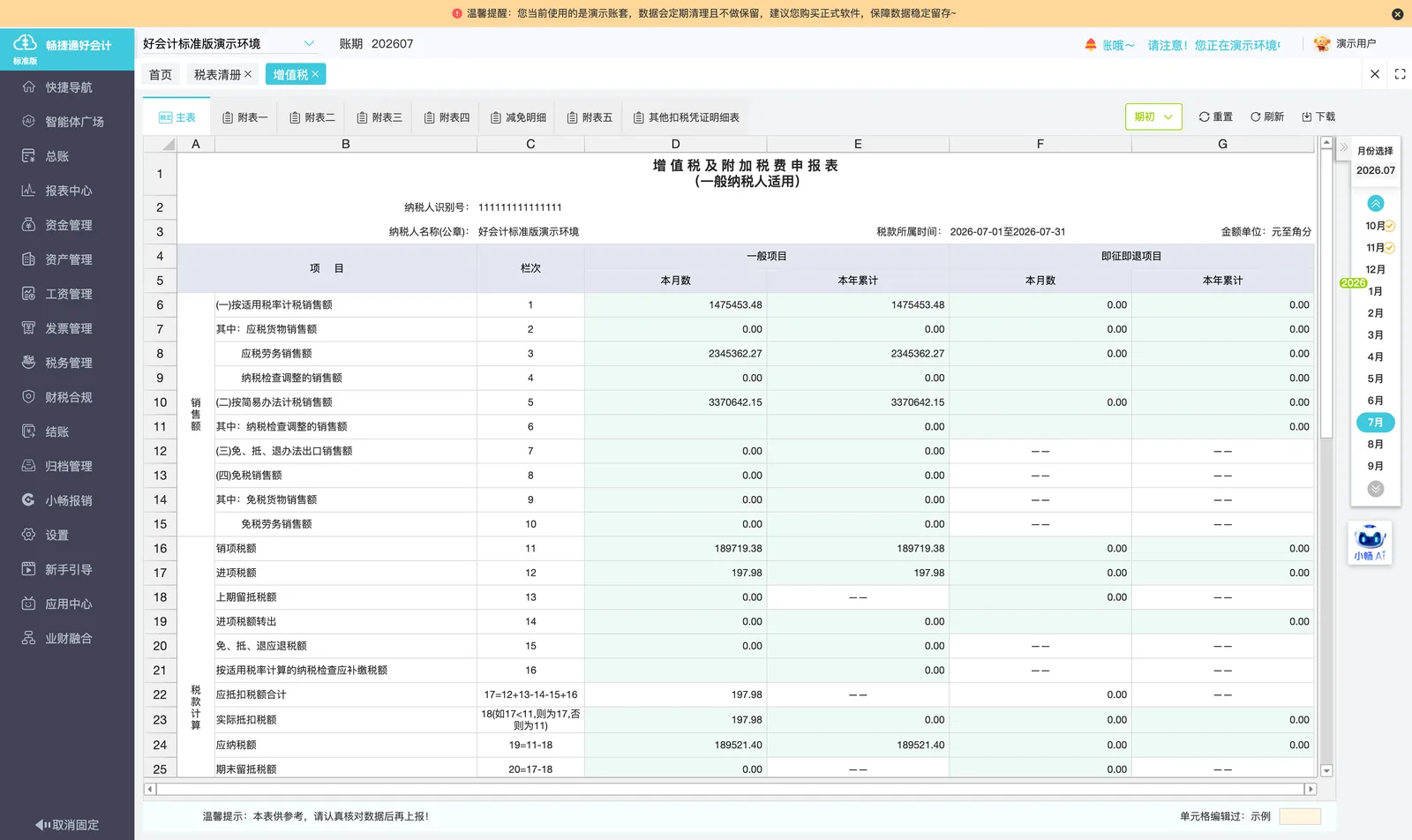Open 结账 sidebar entry
1412x840 pixels.
(x=68, y=431)
